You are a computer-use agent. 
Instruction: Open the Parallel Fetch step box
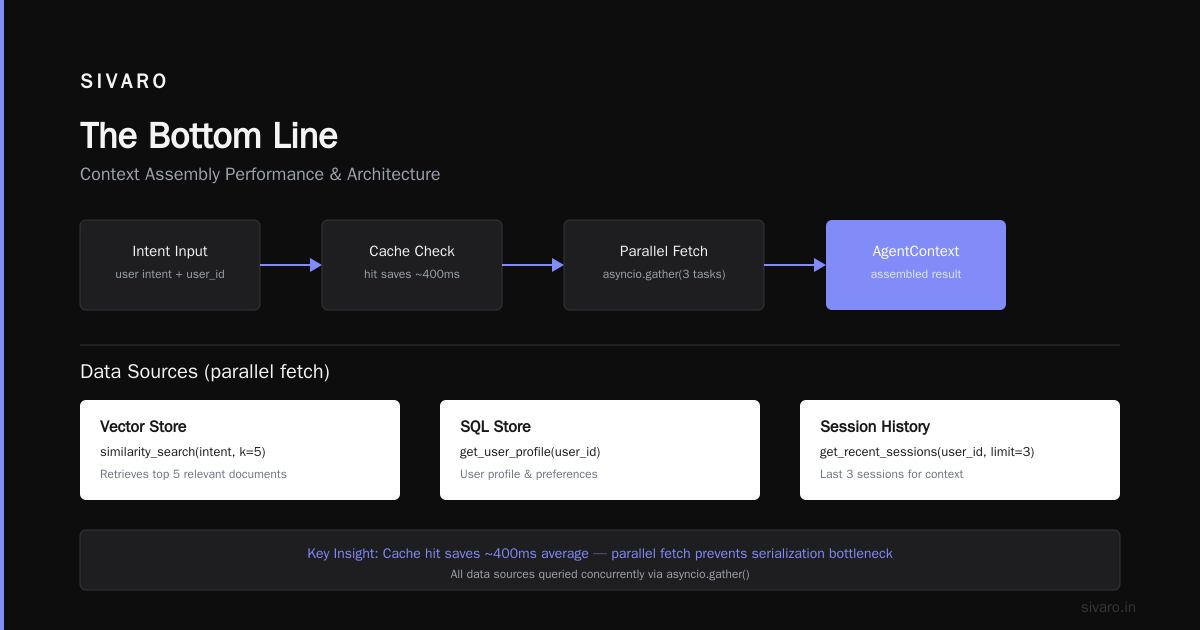(664, 265)
